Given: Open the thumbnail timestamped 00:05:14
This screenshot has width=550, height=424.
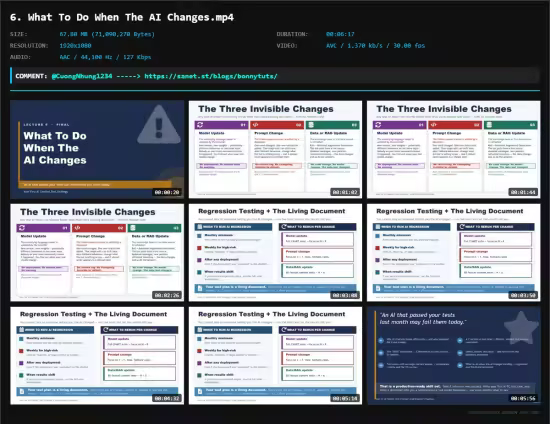Looking at the screenshot, I should coord(275,356).
